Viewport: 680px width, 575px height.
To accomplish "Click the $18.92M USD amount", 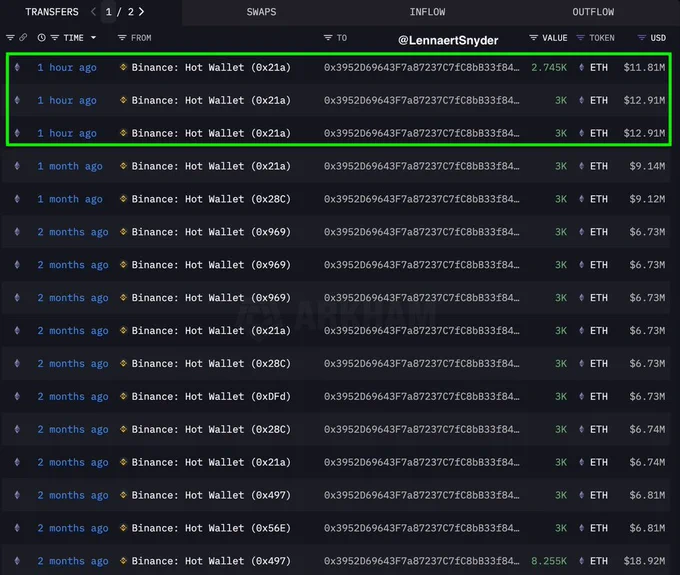I will click(644, 561).
